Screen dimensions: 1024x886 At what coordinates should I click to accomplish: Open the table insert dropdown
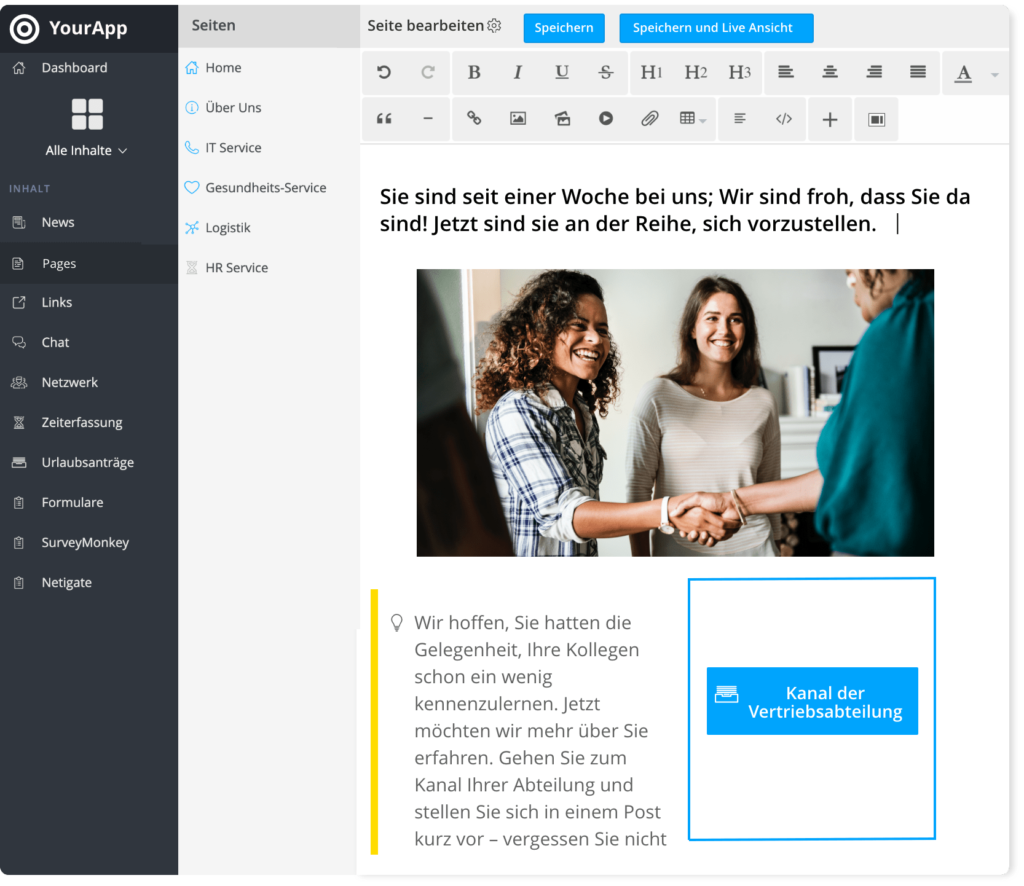tap(692, 118)
